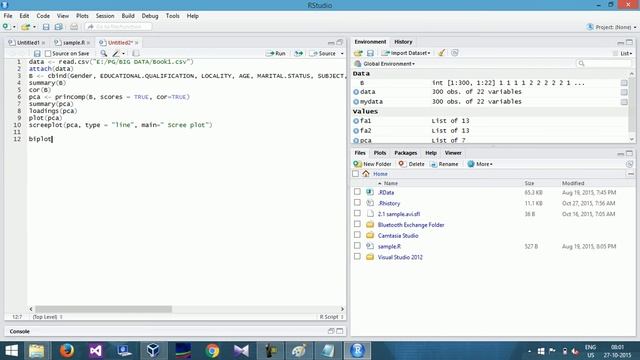Maximize the Console pane icon
Viewport: 640px width, 360px height.
(340, 331)
